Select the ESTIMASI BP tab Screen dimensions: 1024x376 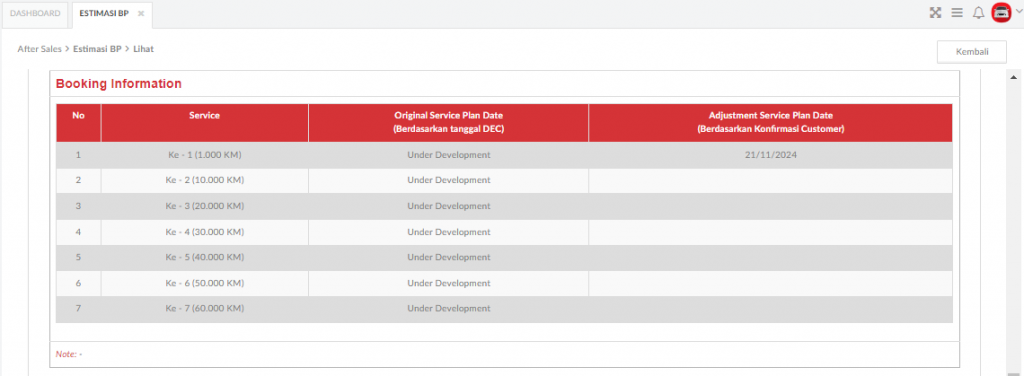coord(104,14)
